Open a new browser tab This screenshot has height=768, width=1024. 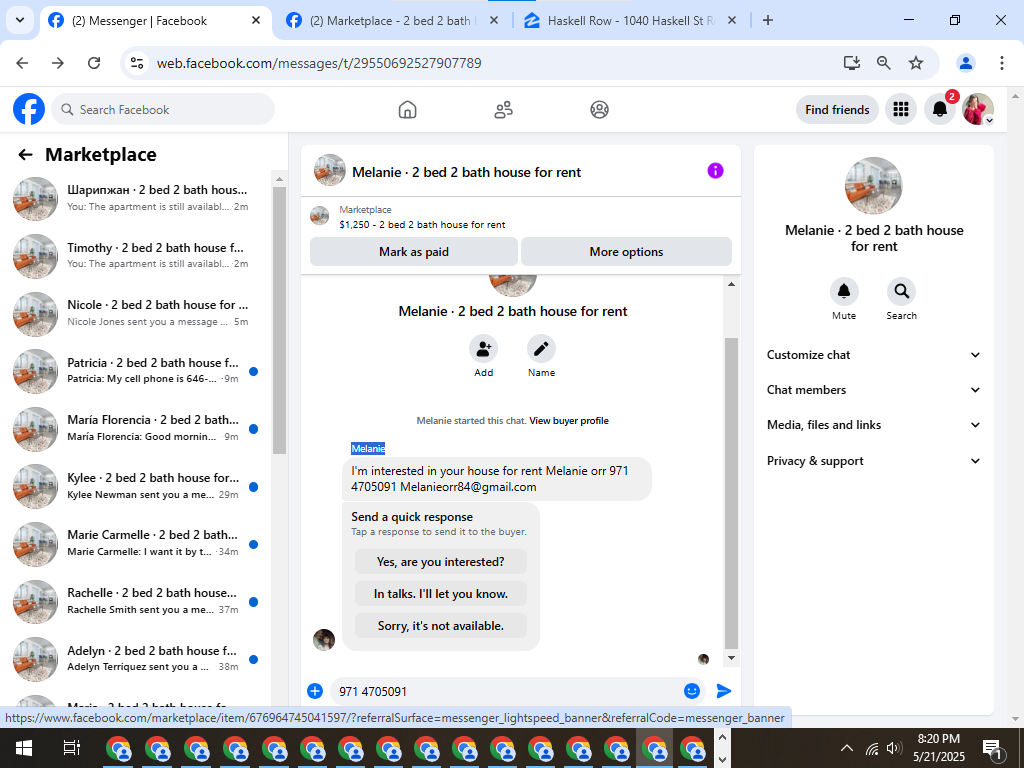click(x=768, y=20)
